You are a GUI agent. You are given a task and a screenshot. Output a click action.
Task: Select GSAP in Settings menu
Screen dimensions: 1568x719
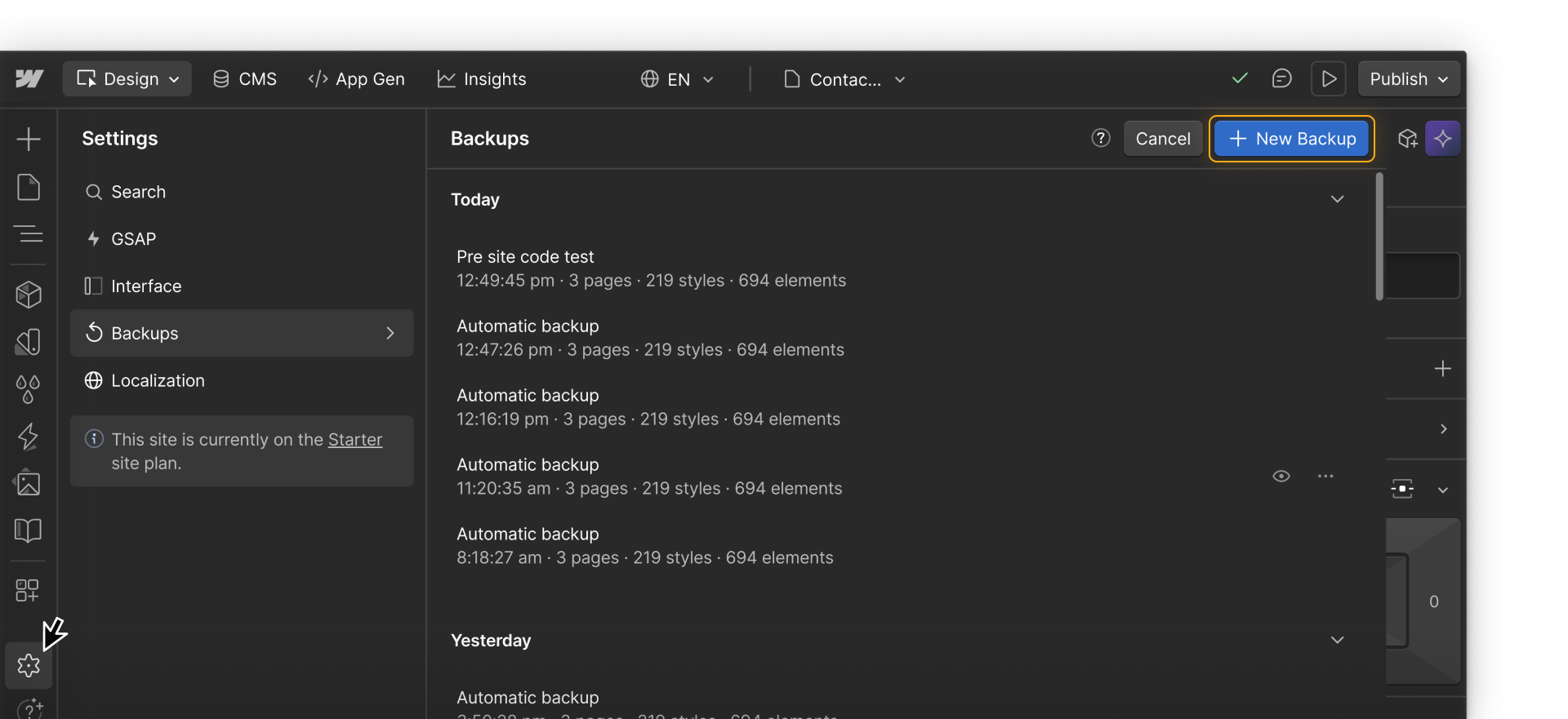242,239
